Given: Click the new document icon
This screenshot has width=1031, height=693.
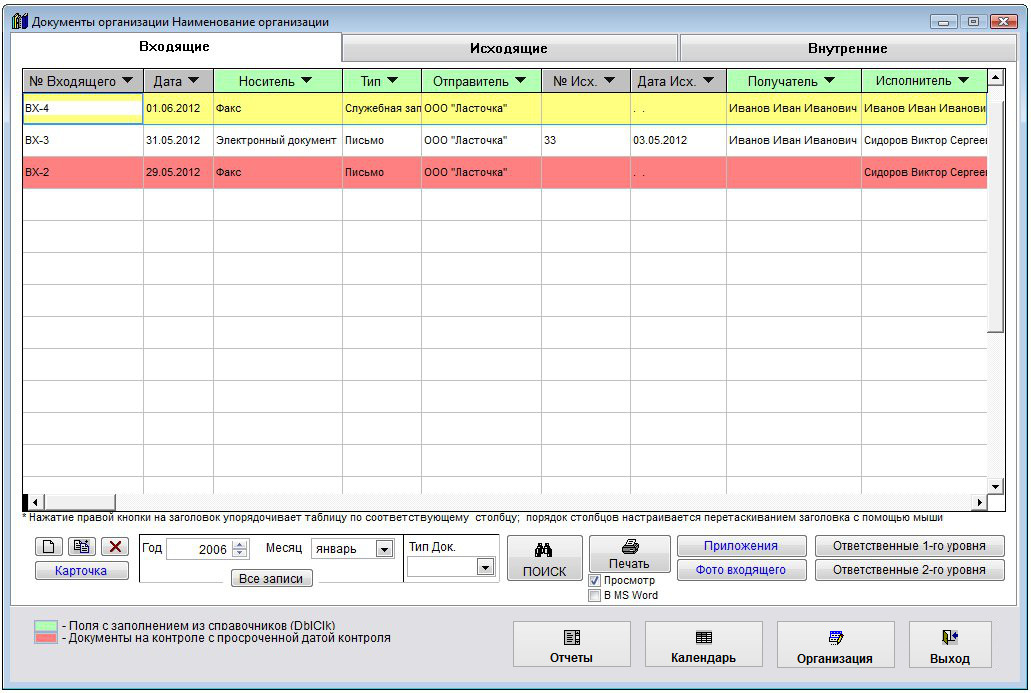Looking at the screenshot, I should (47, 547).
